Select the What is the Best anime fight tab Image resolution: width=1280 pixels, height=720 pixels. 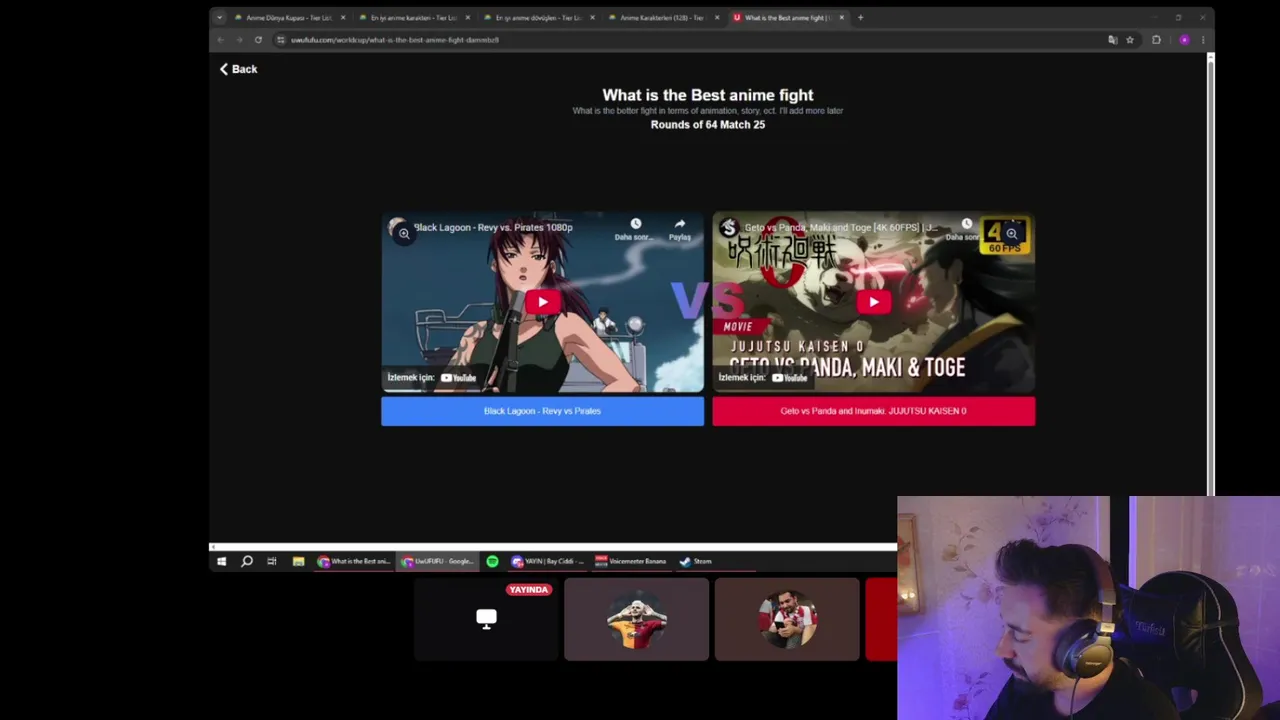(788, 17)
